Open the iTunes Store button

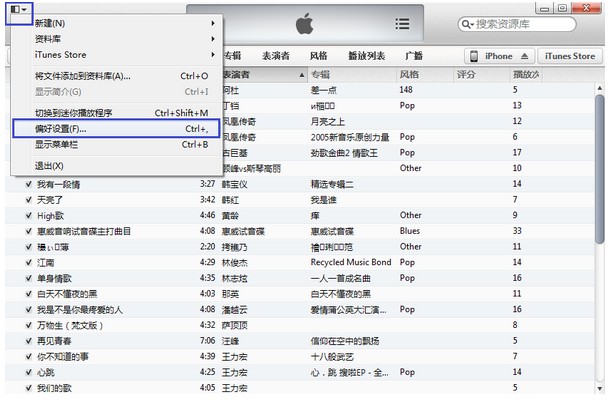click(570, 56)
